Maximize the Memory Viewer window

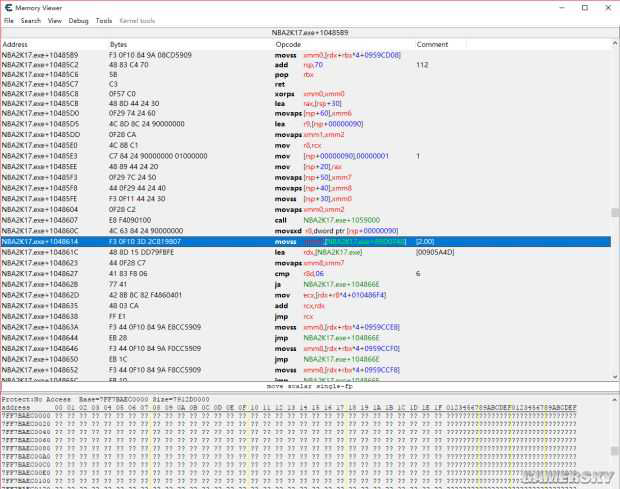pyautogui.click(x=583, y=8)
